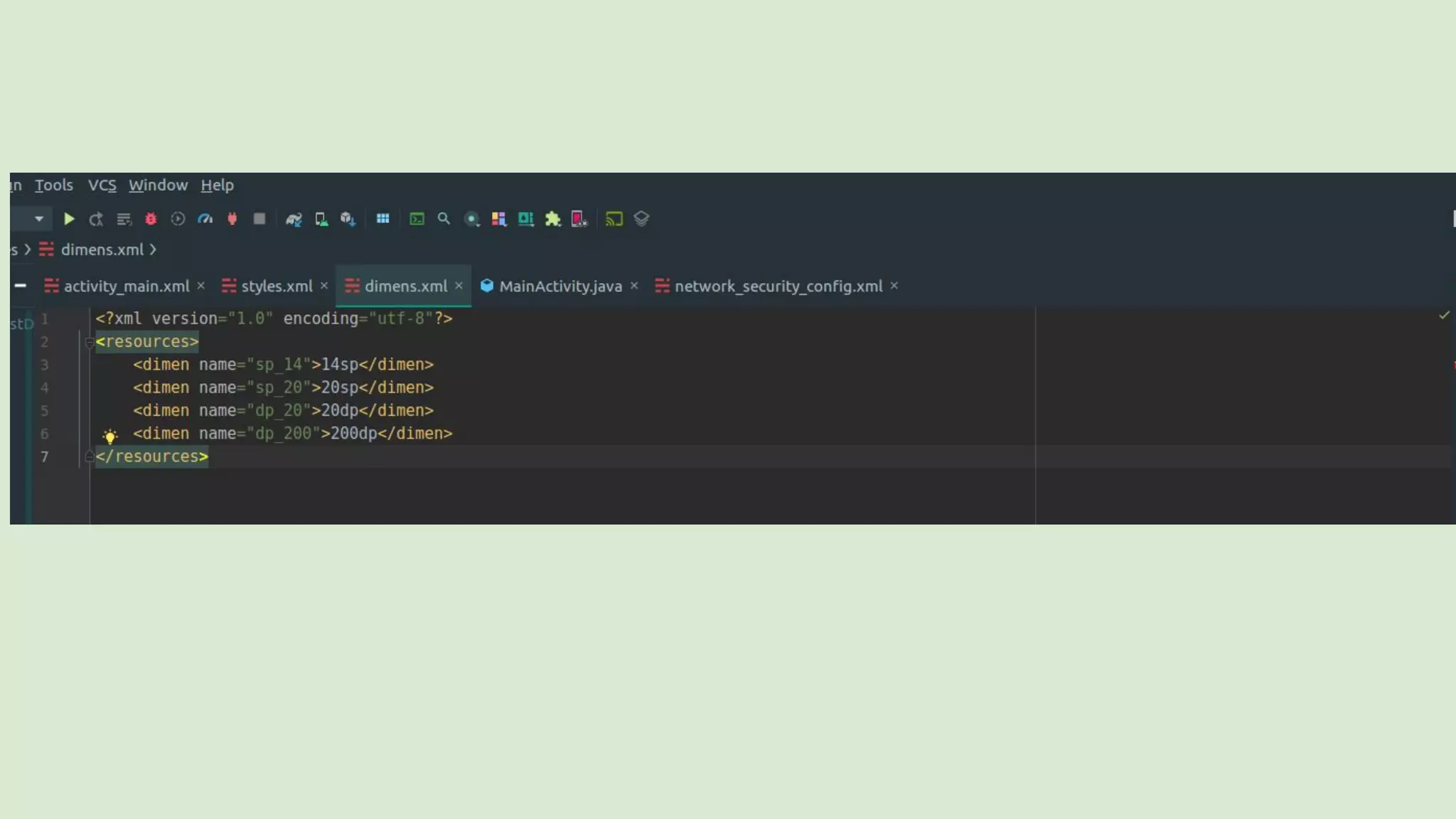Viewport: 1456px width, 819px height.
Task: Click the red Debug bug icon
Action: pyautogui.click(x=151, y=219)
